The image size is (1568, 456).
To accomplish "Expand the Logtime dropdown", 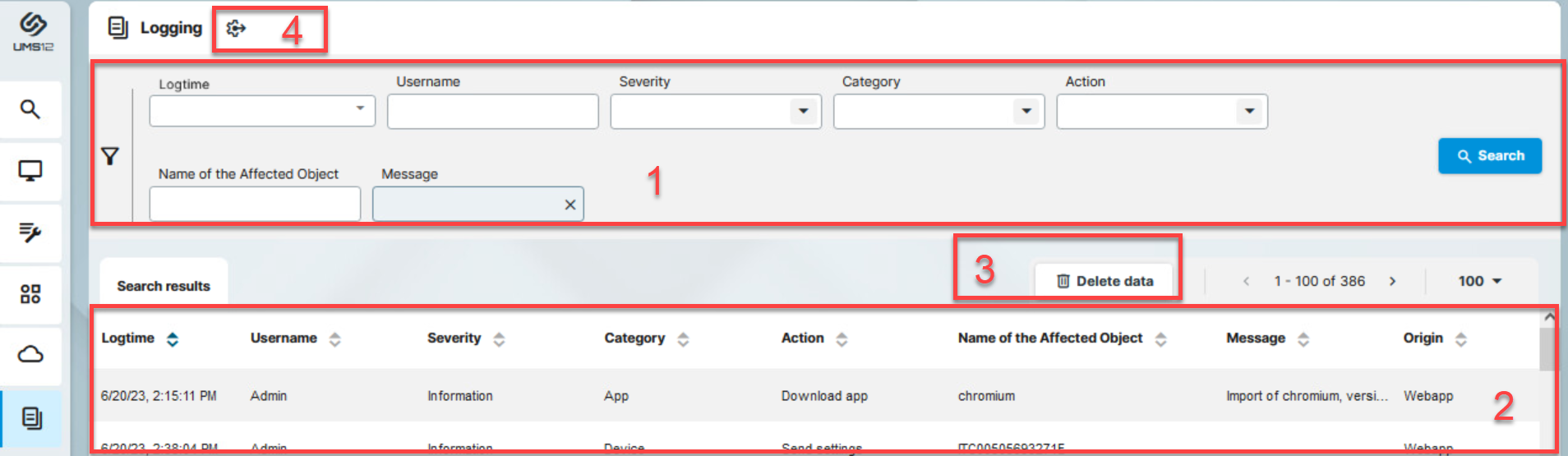I will click(360, 108).
